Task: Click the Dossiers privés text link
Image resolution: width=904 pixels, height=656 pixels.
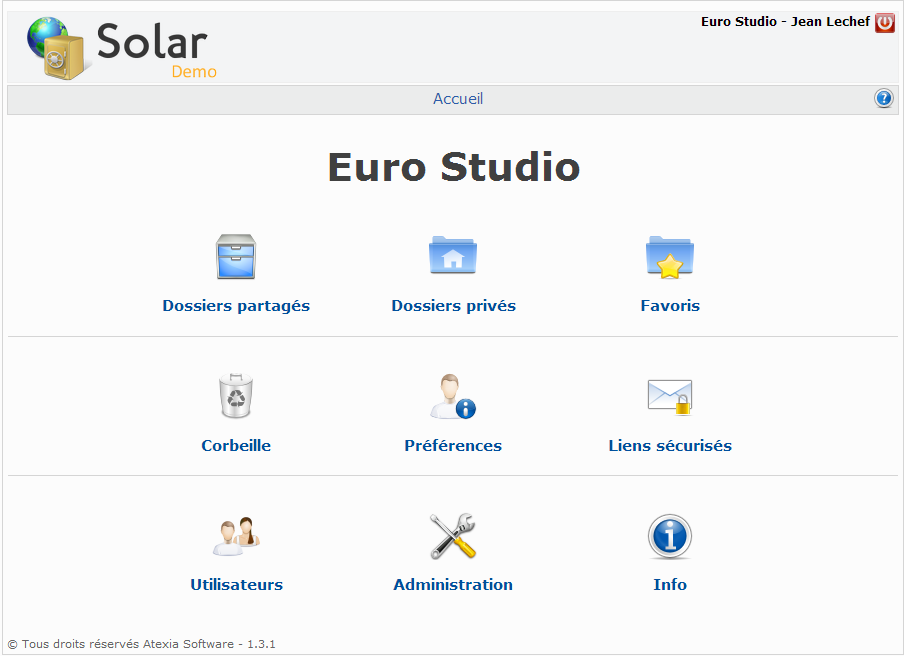Action: 453,306
